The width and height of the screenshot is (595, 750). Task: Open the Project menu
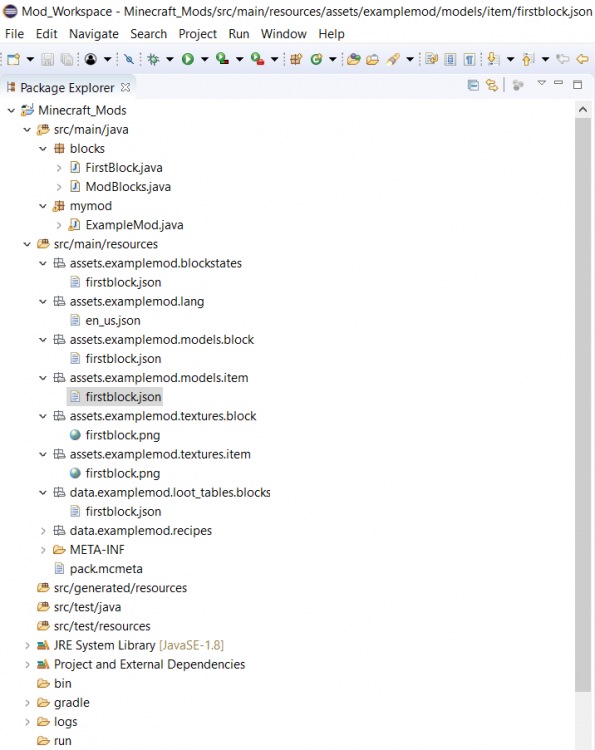click(x=198, y=34)
